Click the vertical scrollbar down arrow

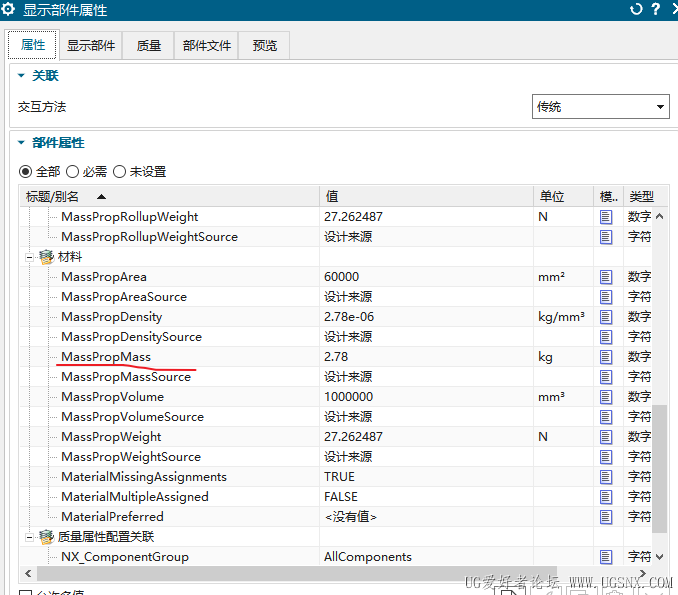[659, 557]
